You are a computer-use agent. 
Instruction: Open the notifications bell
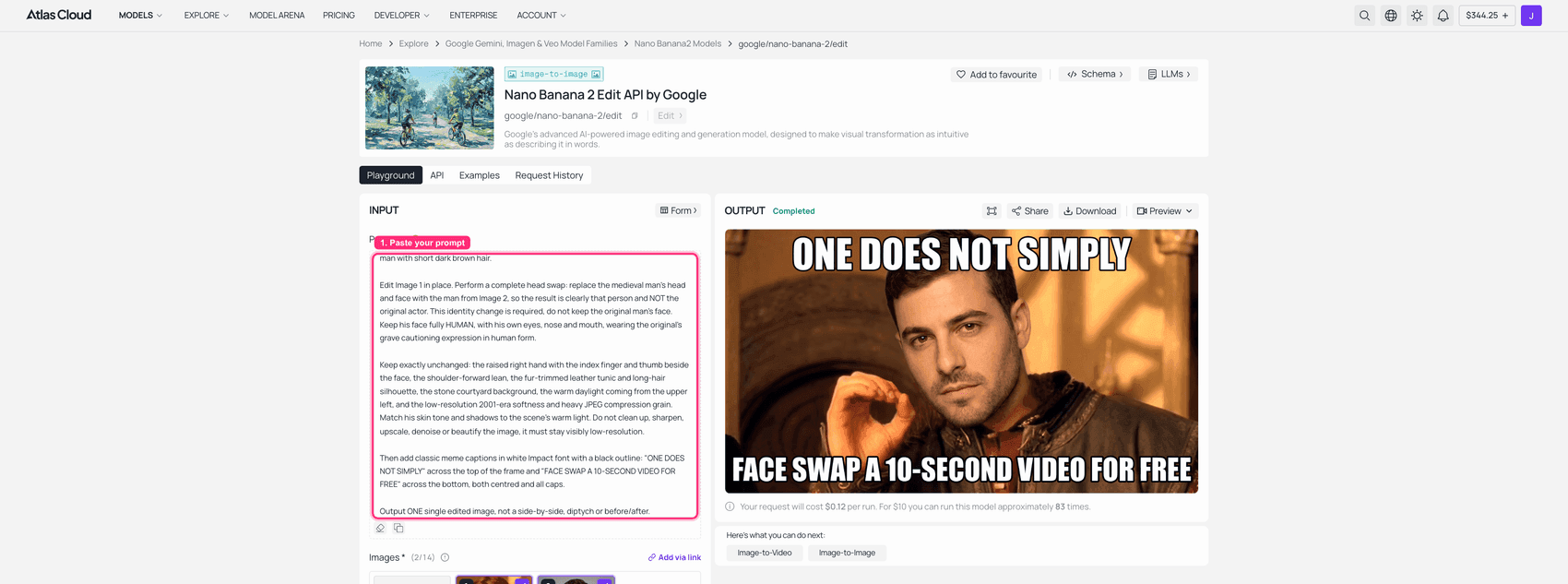tap(1443, 16)
